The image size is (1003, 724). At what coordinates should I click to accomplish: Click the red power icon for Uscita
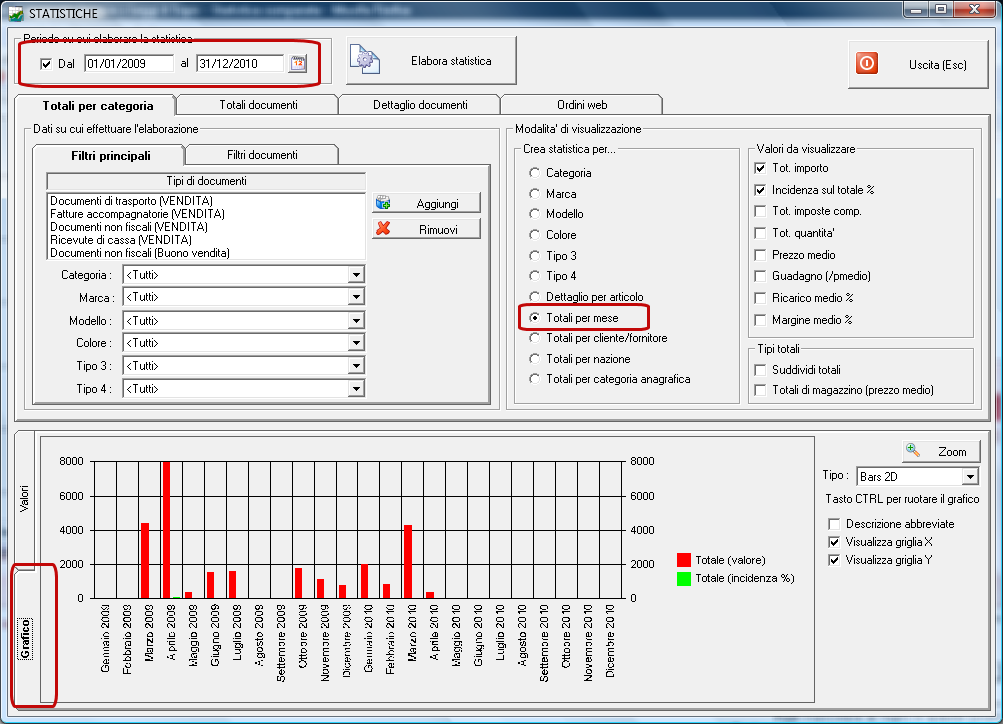coord(867,63)
